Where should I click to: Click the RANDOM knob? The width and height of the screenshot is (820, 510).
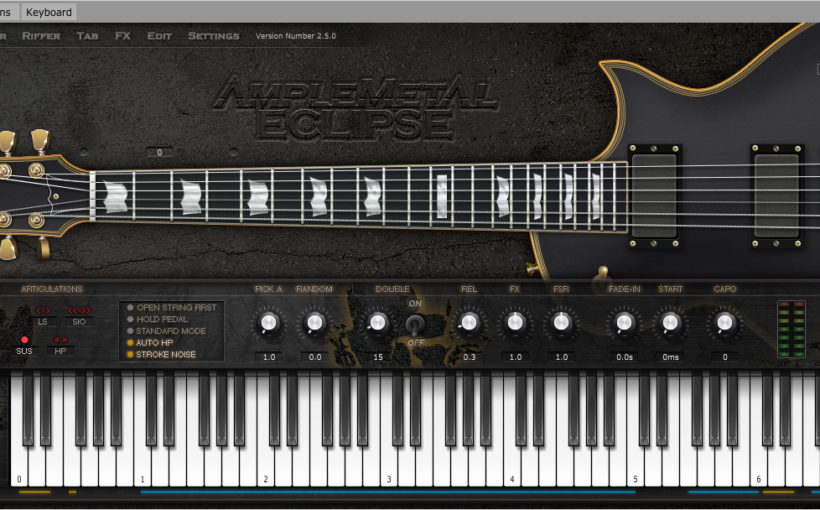314,322
